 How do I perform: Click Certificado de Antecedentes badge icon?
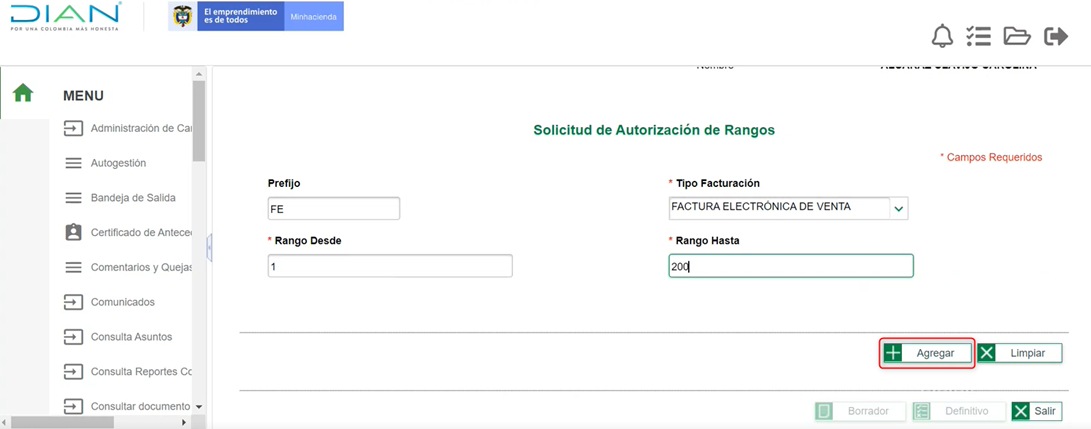pyautogui.click(x=73, y=232)
